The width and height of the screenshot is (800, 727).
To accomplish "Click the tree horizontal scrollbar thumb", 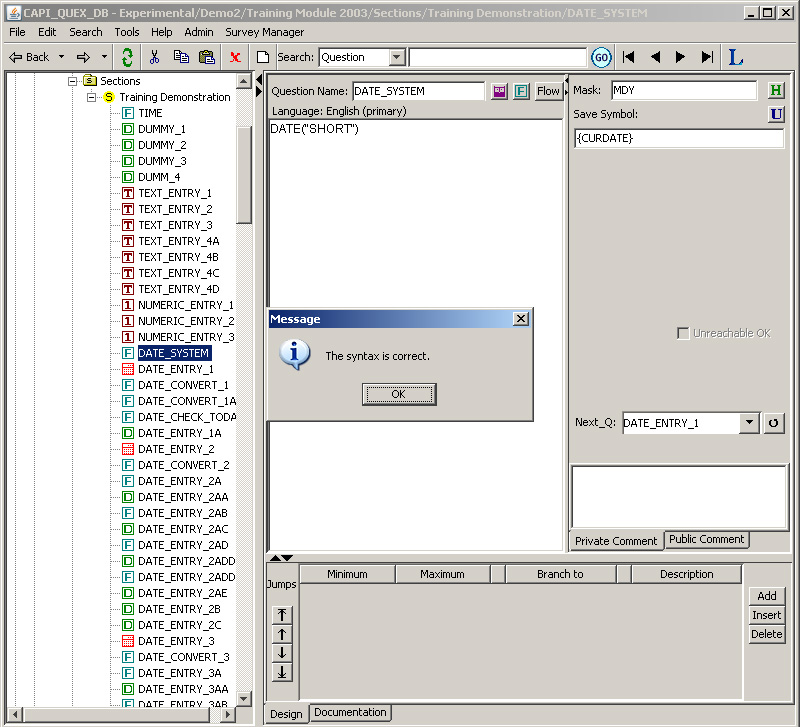I will (116, 714).
